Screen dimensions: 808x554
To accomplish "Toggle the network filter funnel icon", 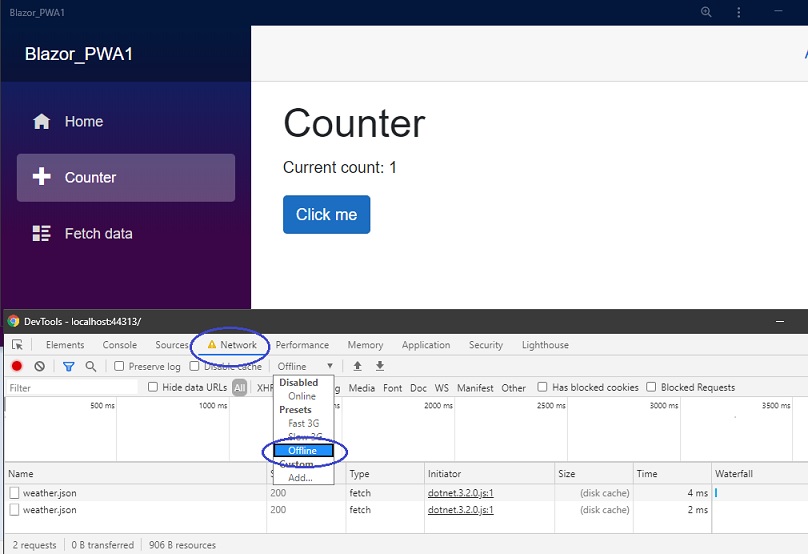I will click(69, 366).
